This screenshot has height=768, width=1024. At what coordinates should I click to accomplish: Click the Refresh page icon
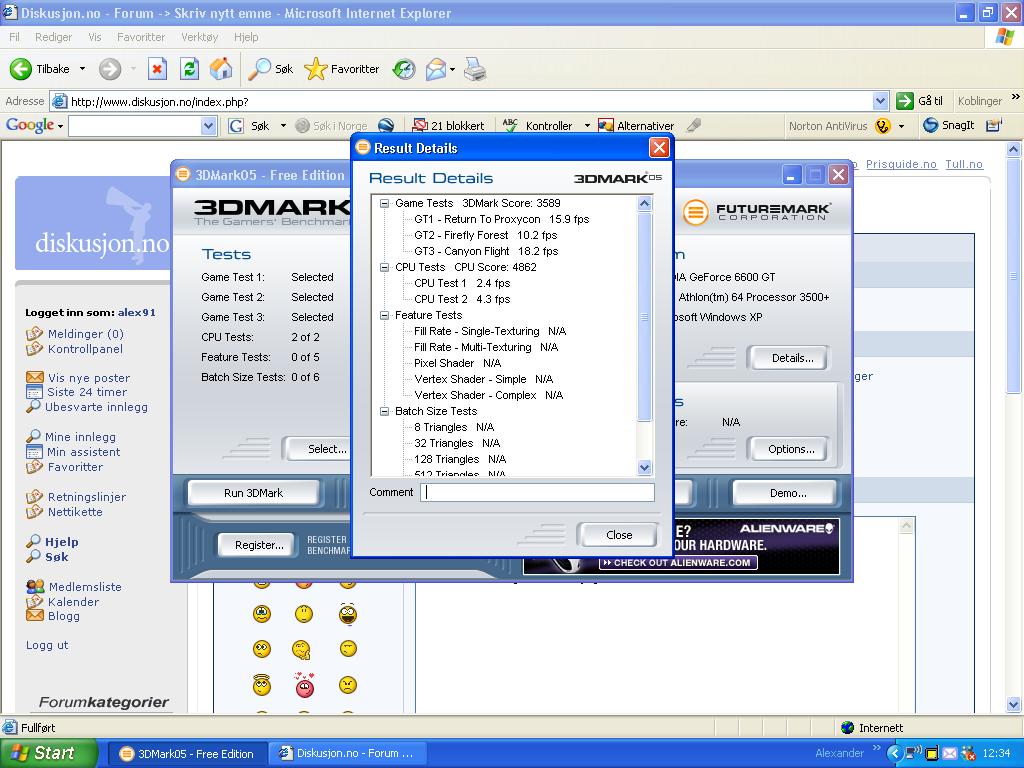click(x=189, y=69)
